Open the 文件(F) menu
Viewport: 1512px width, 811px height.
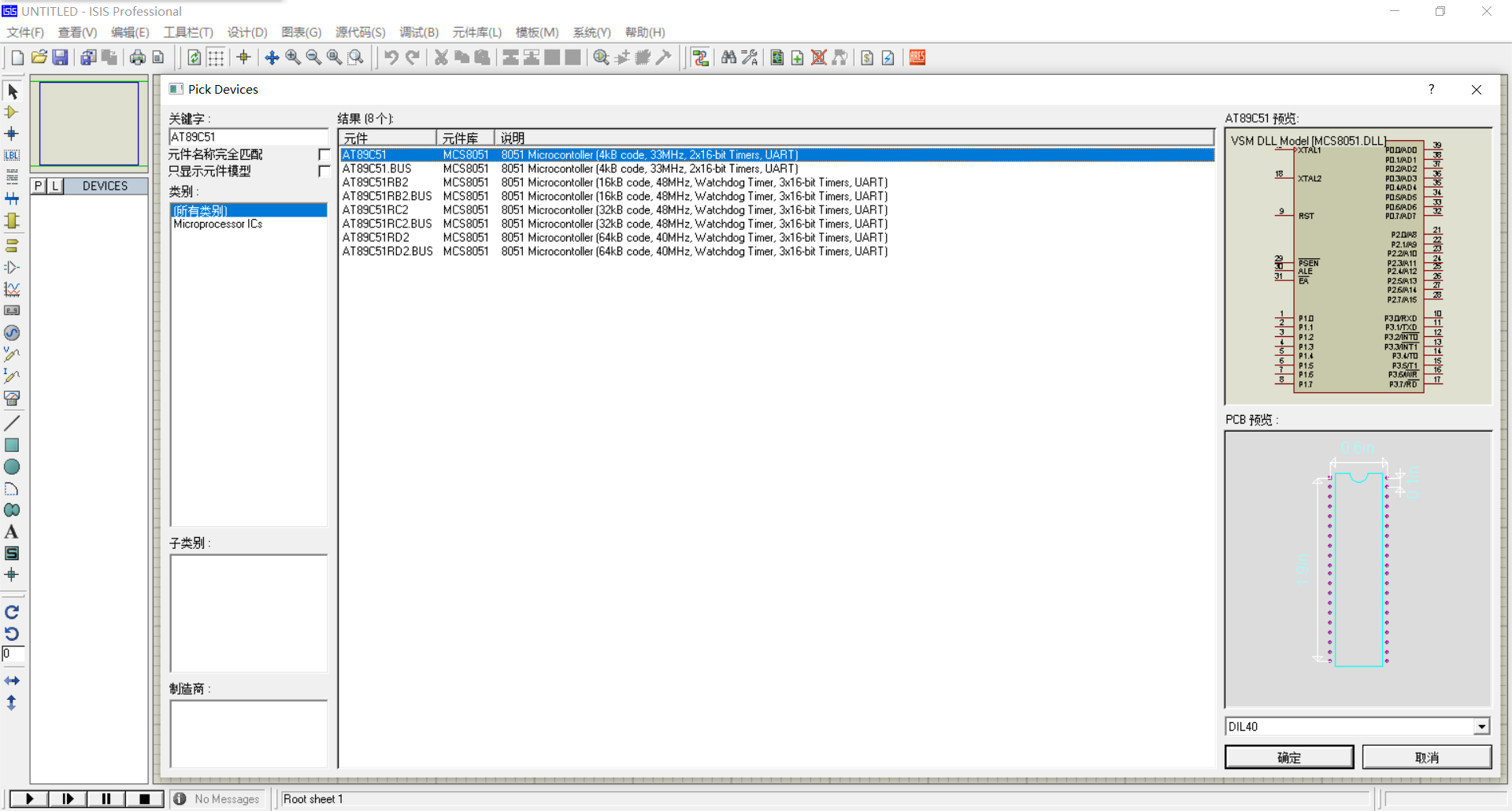pyautogui.click(x=25, y=32)
